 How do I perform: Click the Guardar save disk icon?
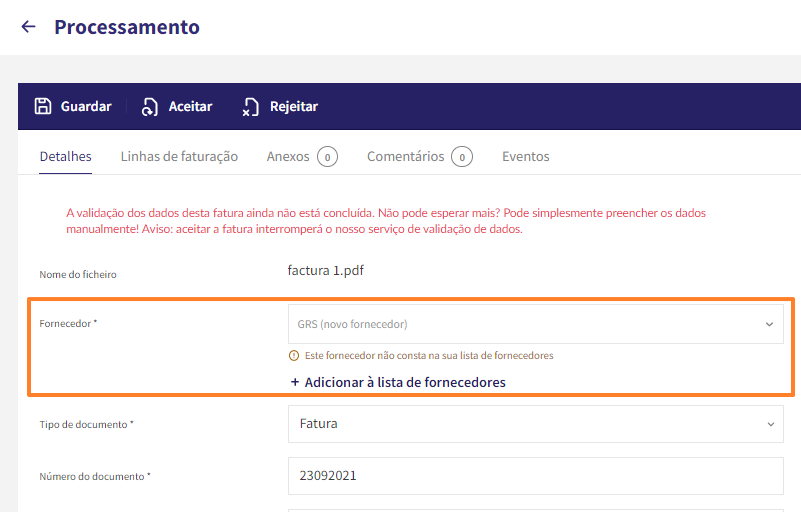click(x=43, y=106)
